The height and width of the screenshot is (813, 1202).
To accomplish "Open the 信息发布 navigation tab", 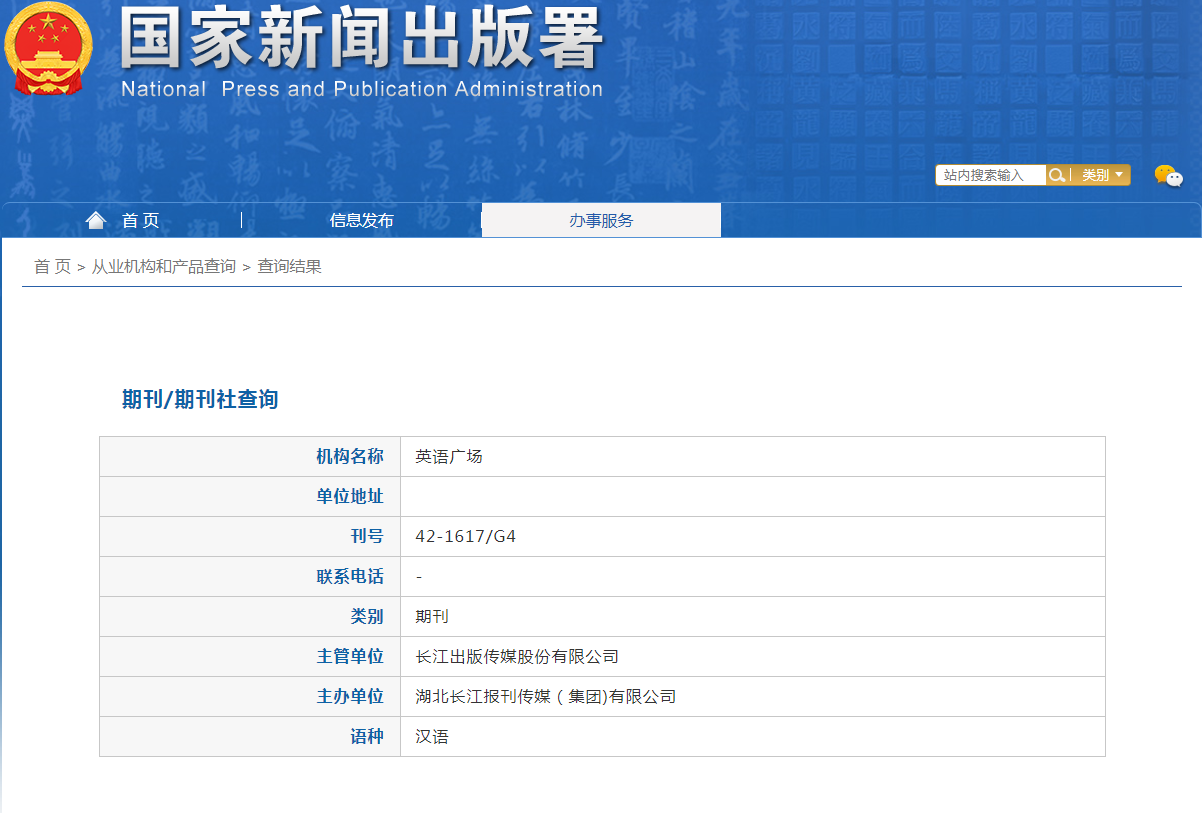I will 361,221.
